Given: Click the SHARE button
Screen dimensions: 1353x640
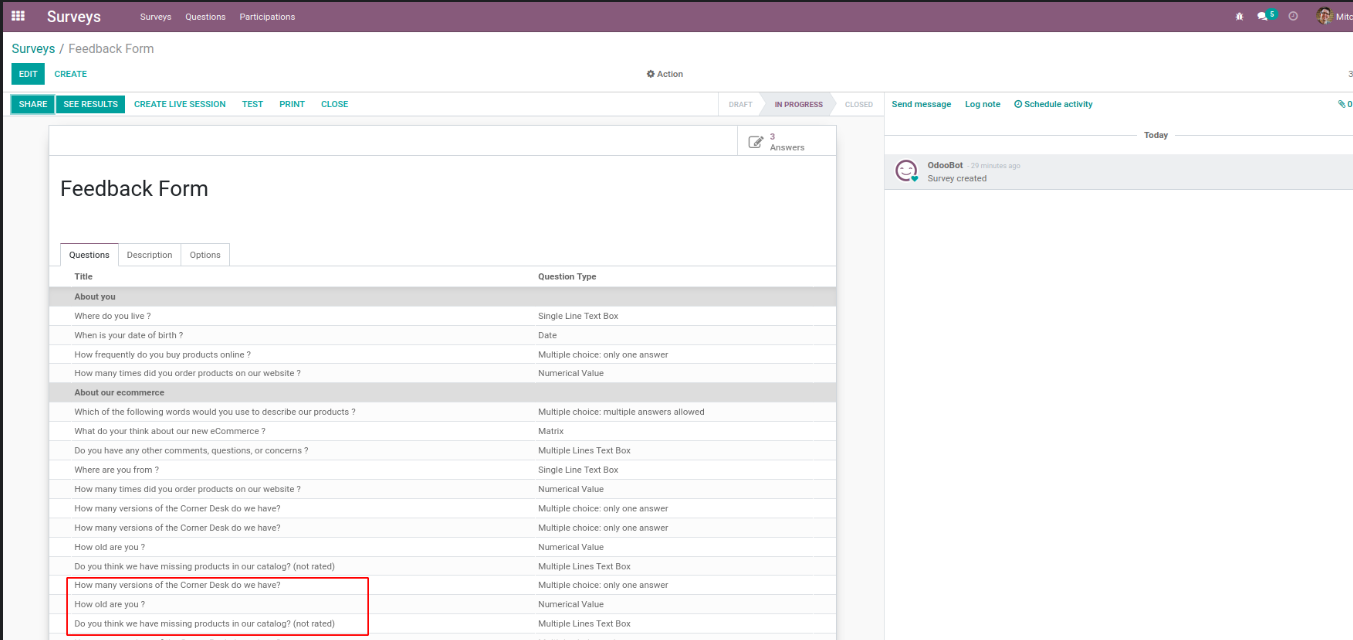Looking at the screenshot, I should [x=33, y=104].
